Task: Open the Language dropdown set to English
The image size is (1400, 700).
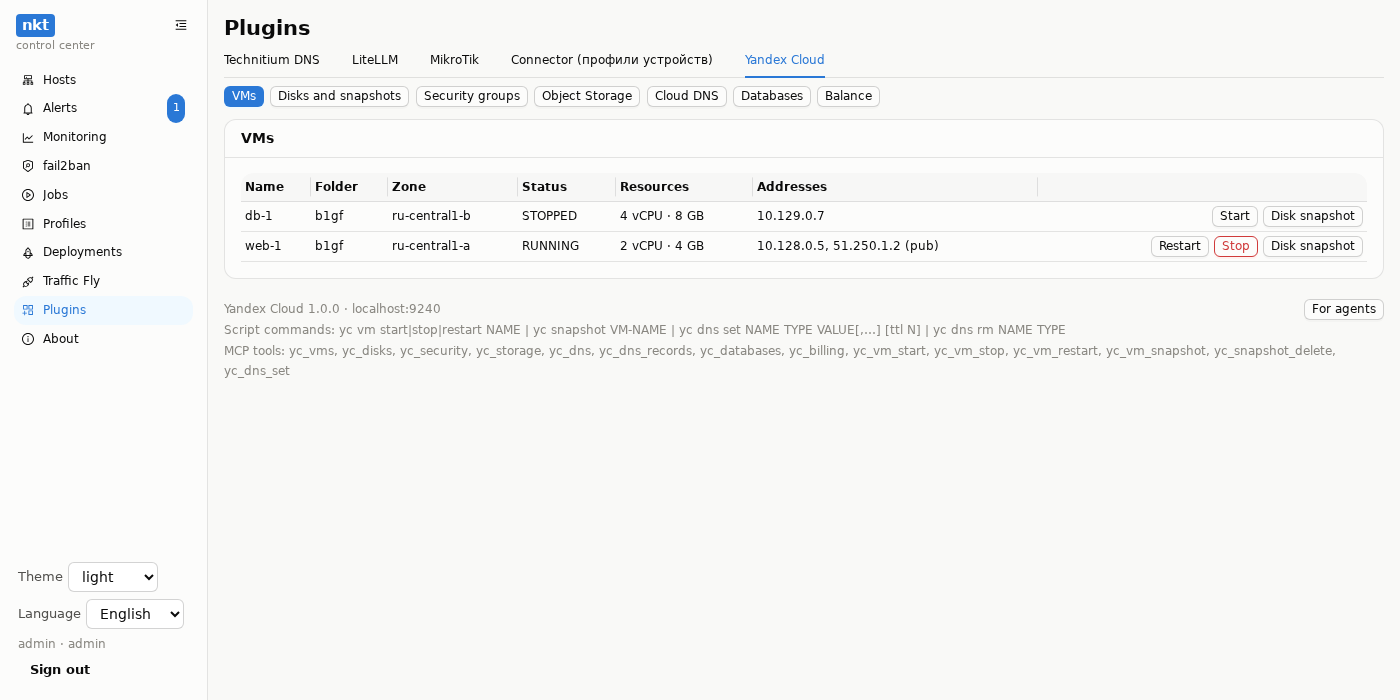Action: [135, 614]
